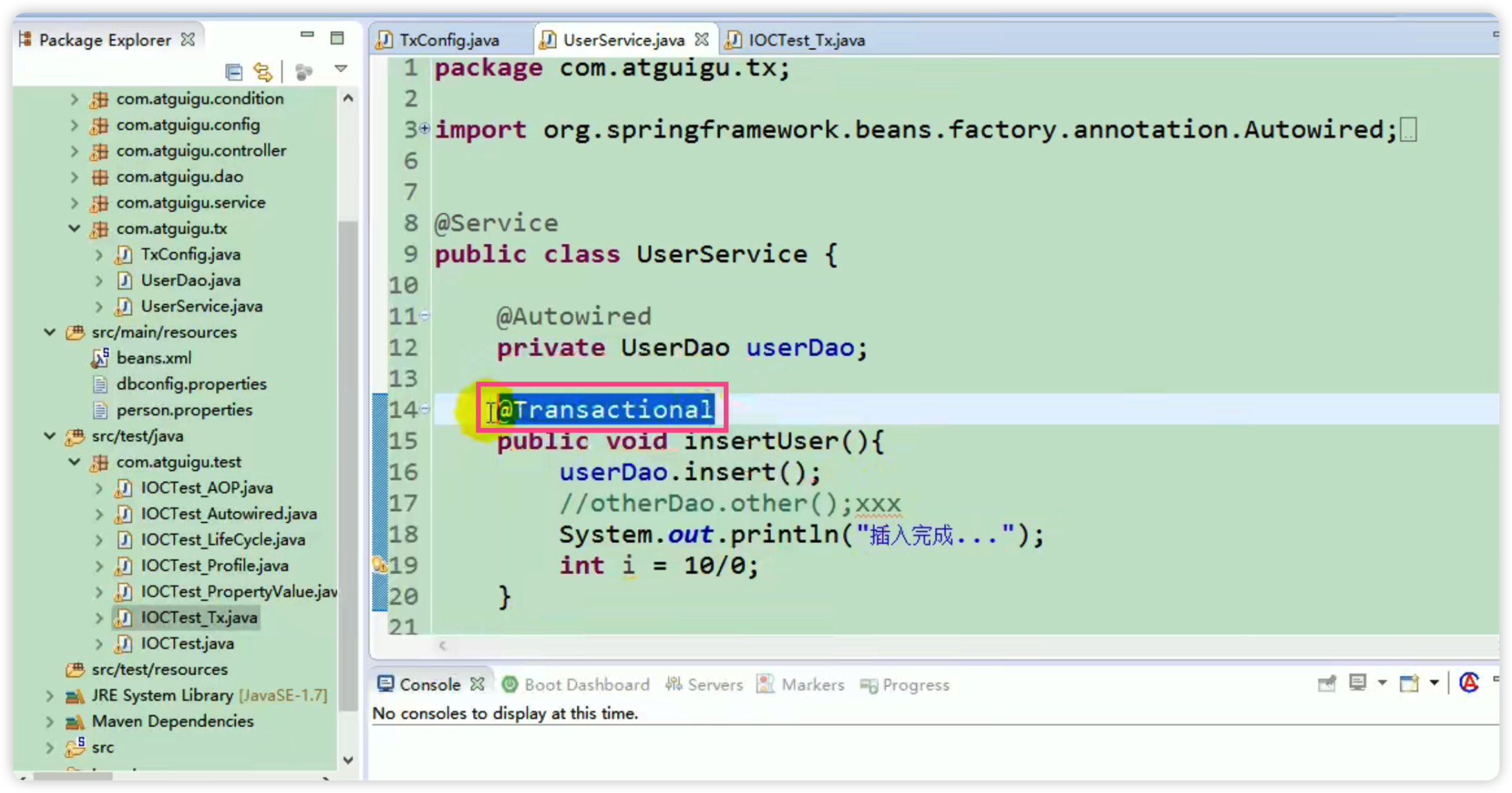Close the Package Explorer view
The height and width of the screenshot is (793, 1512).
tap(188, 39)
